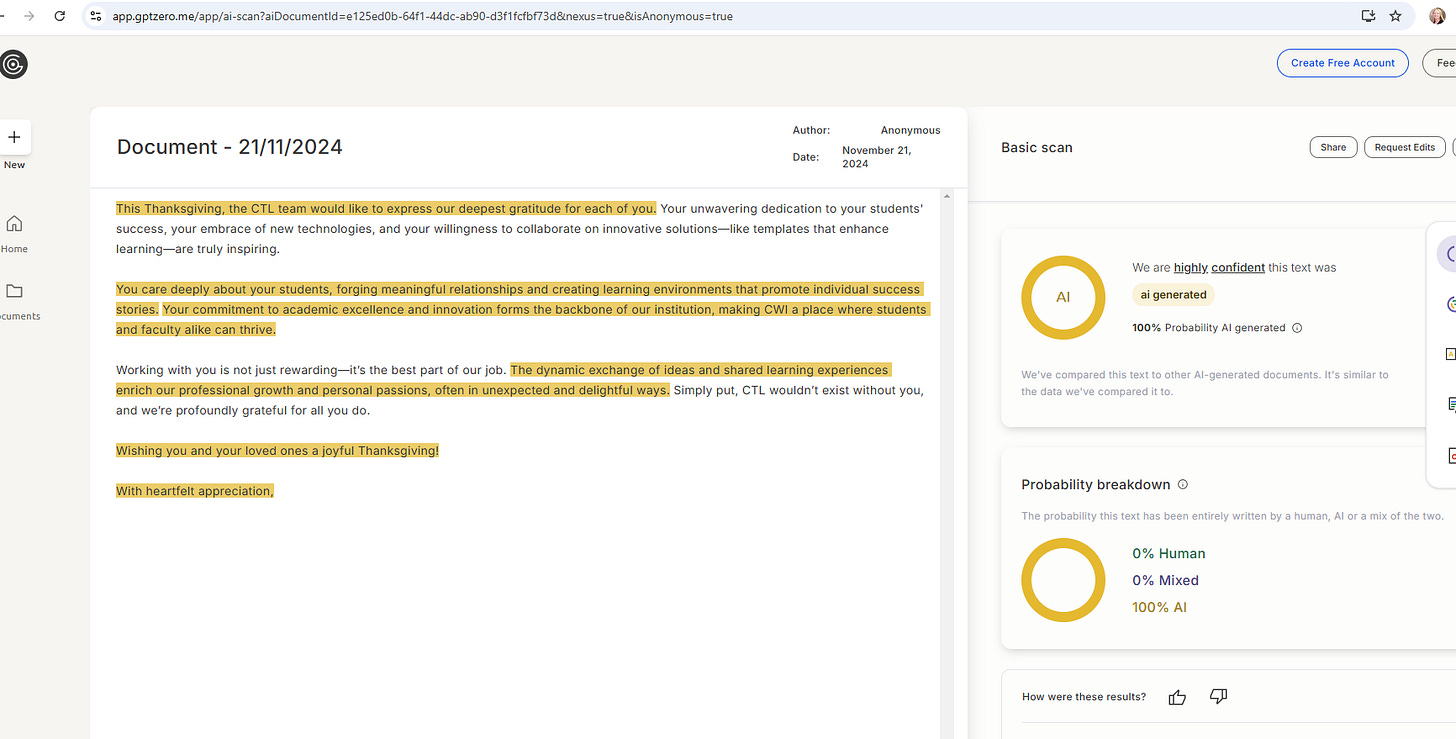Screen dimensions: 1456x739
Task: Open the Home sidebar icon
Action: point(14,223)
